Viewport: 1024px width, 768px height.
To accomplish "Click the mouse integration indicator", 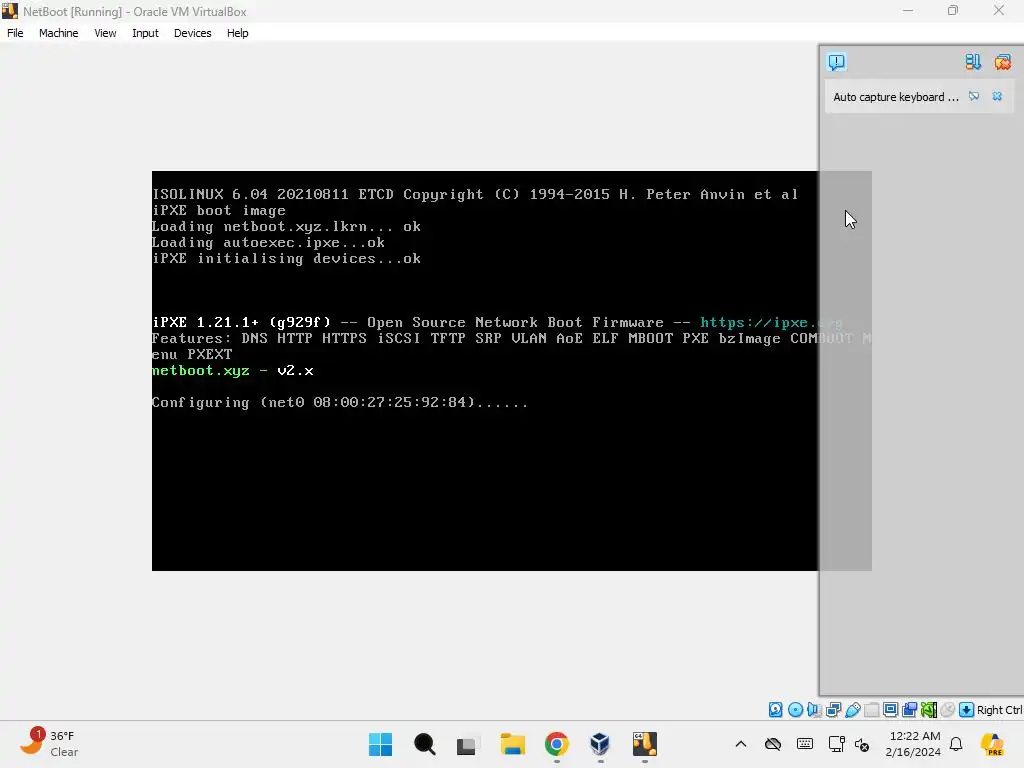I will (948, 710).
